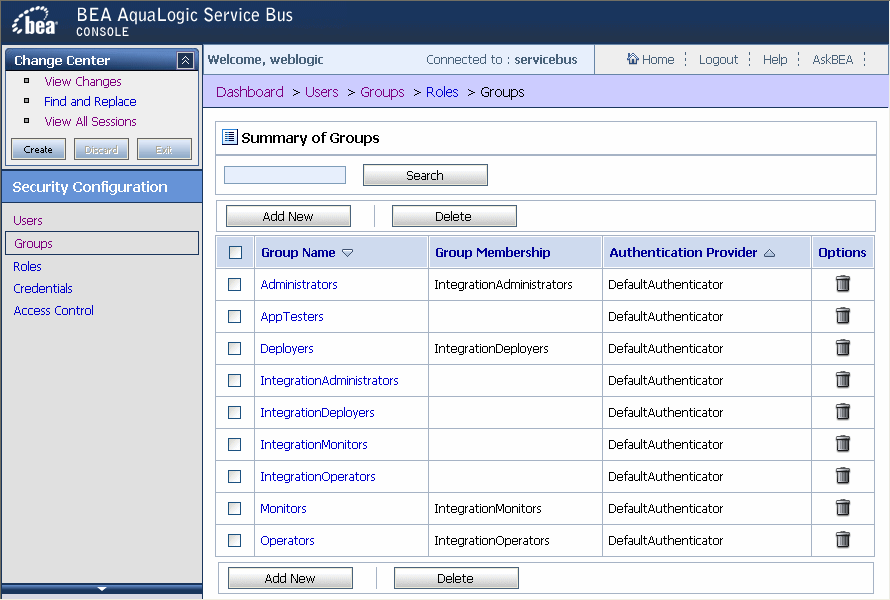This screenshot has height=600, width=890.
Task: Open the IntegrationMonitors group link
Action: (314, 444)
